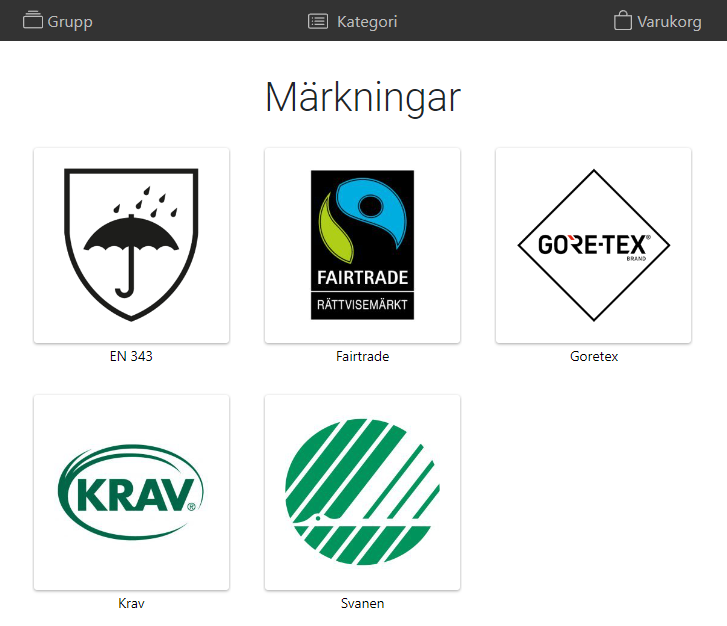The image size is (727, 626).
Task: Click the Fairtrade caption below the logo
Action: pyautogui.click(x=362, y=356)
